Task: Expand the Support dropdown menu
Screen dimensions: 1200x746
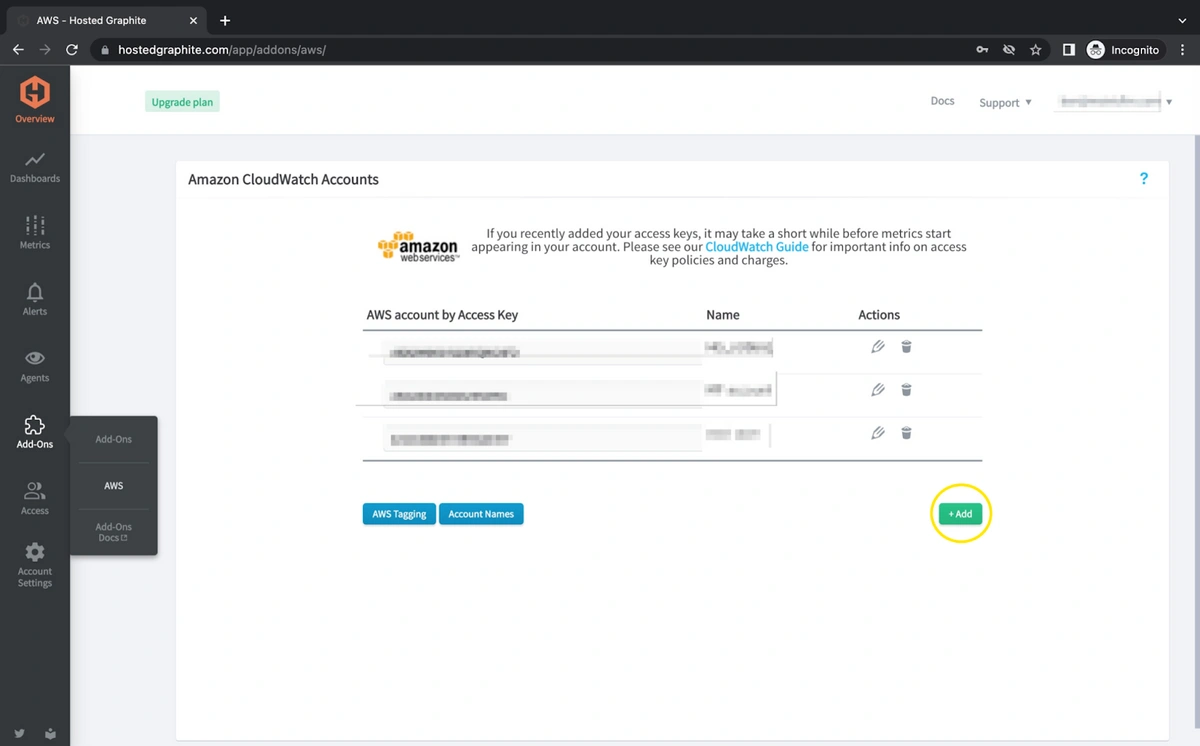Action: click(1005, 102)
